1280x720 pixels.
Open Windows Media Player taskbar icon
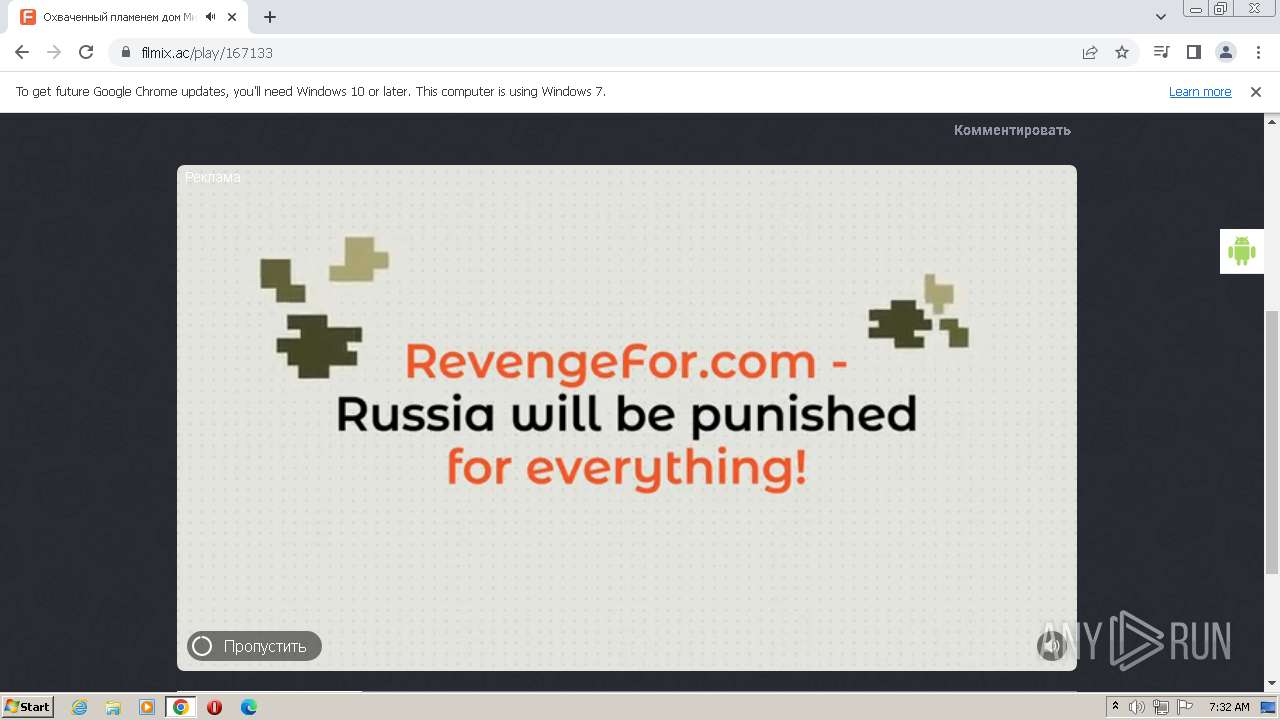tap(147, 707)
